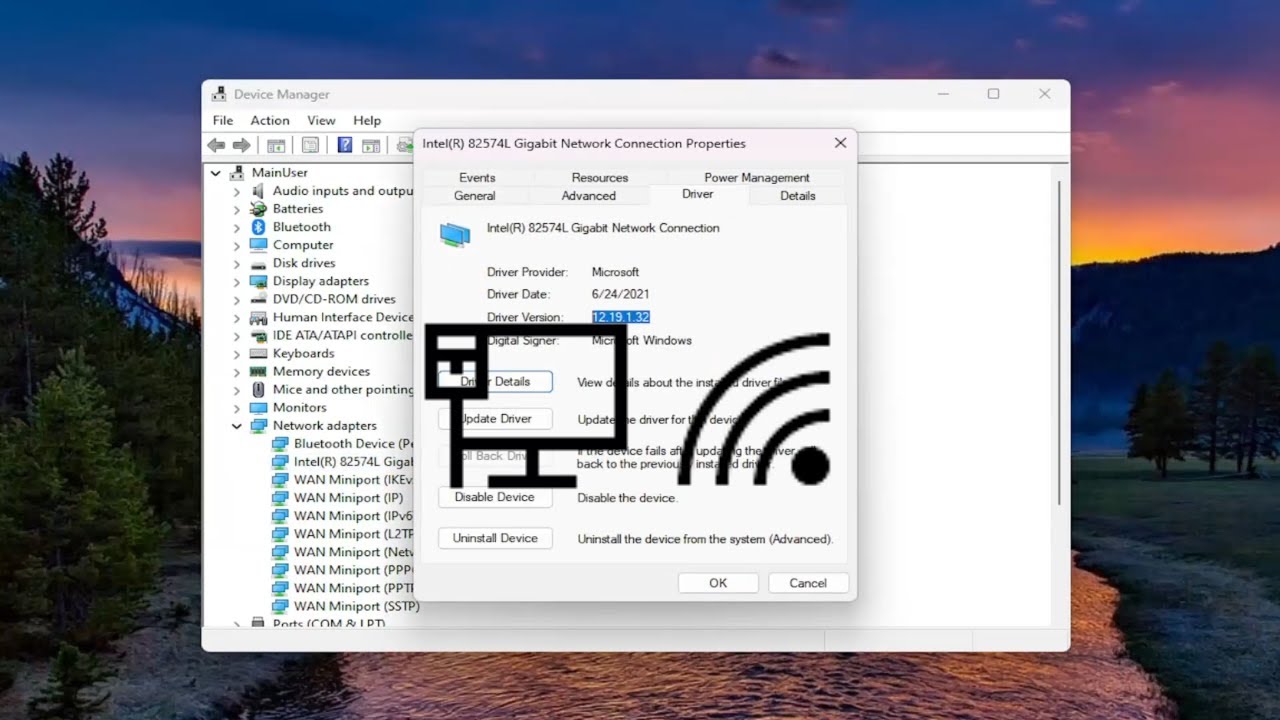Open the Action menu
The height and width of the screenshot is (720, 1280).
coord(270,120)
